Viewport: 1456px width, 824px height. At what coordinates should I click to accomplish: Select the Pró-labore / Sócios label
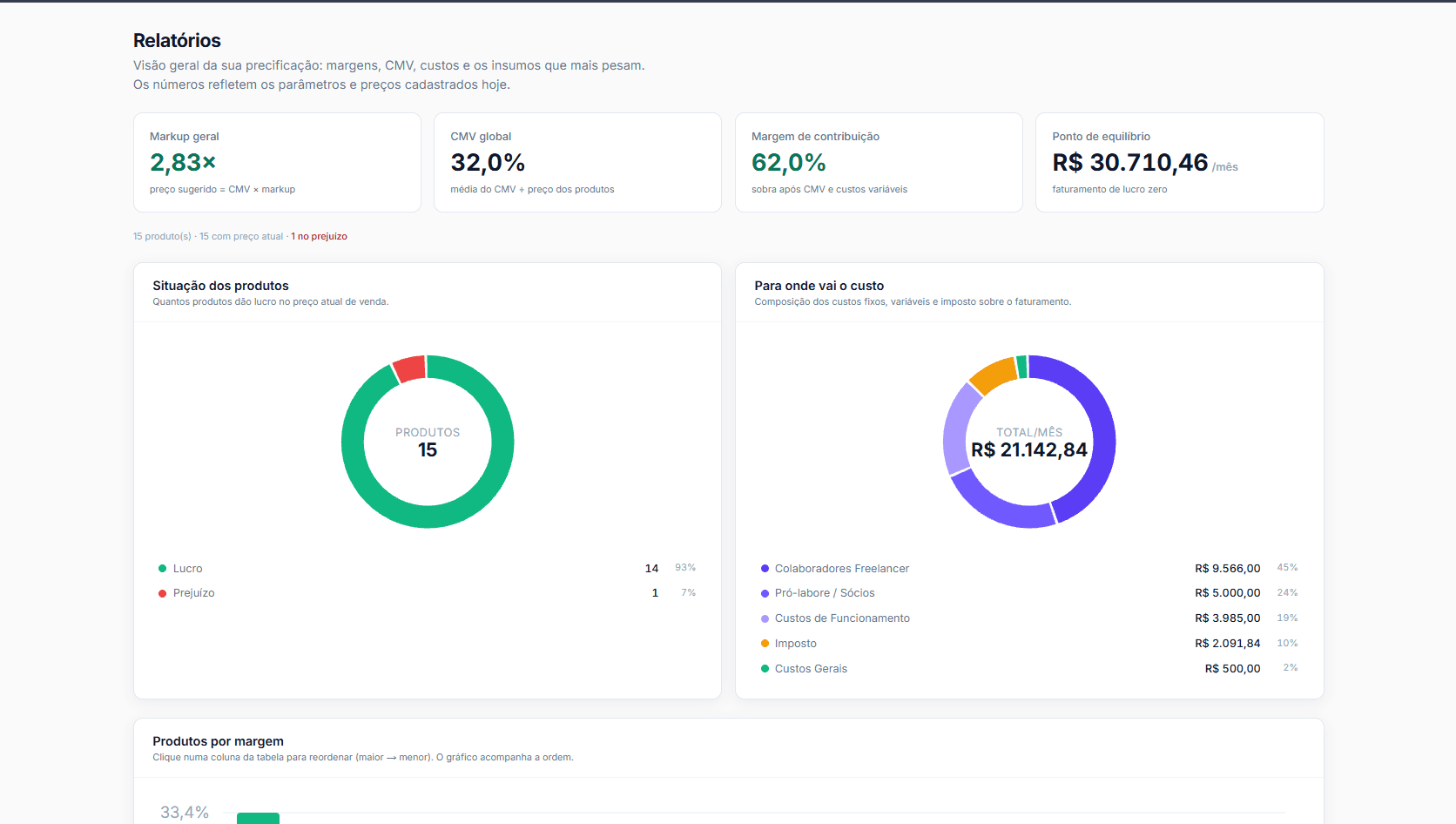825,593
